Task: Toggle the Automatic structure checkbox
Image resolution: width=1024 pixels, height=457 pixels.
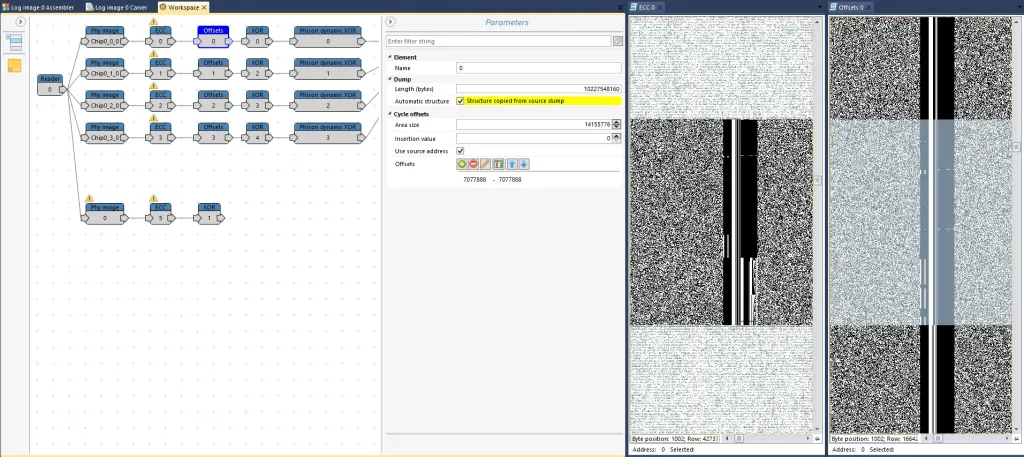Action: point(460,101)
